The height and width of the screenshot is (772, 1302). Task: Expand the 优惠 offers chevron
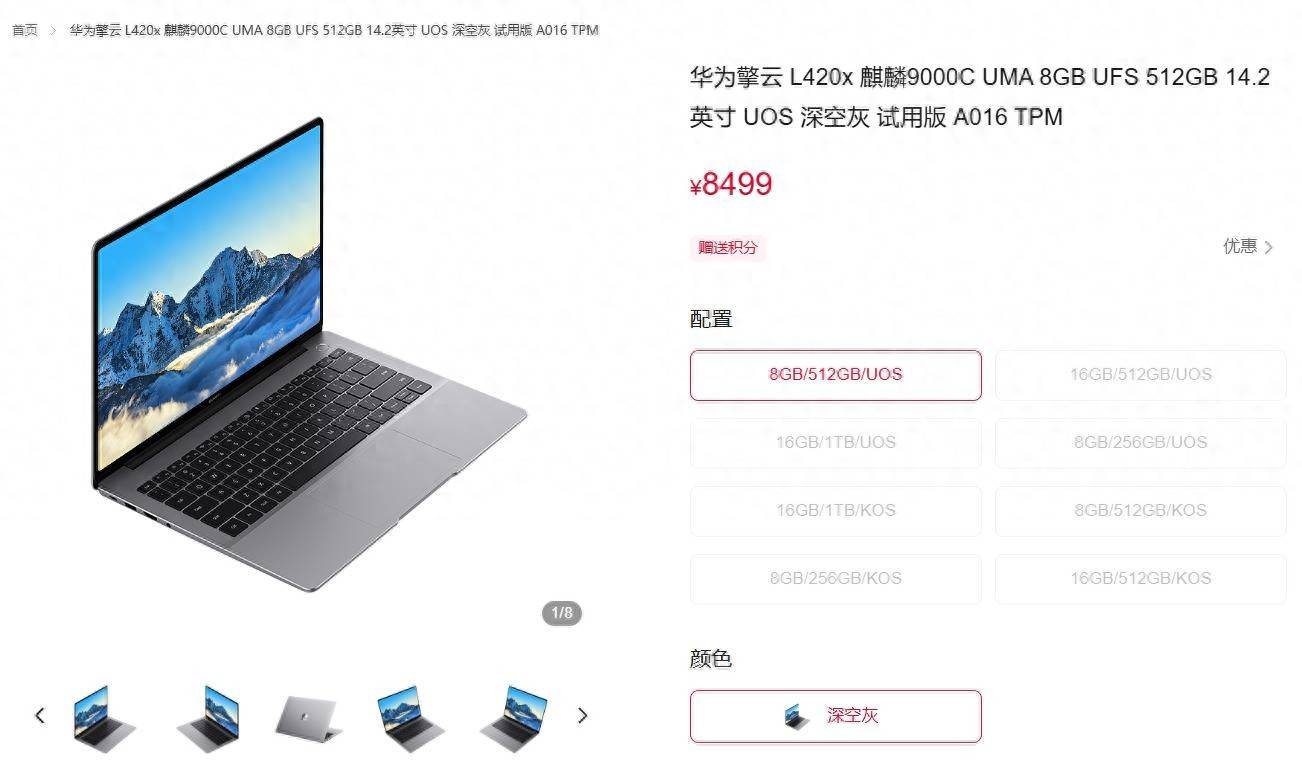(x=1269, y=247)
